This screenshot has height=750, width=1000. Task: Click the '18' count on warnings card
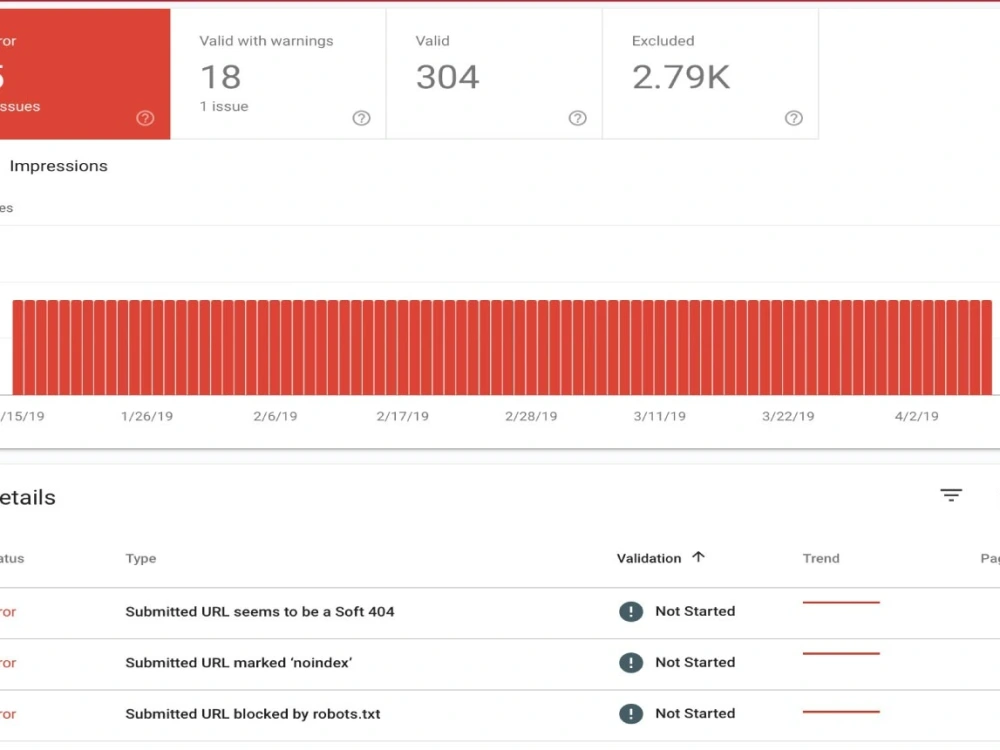click(x=221, y=77)
